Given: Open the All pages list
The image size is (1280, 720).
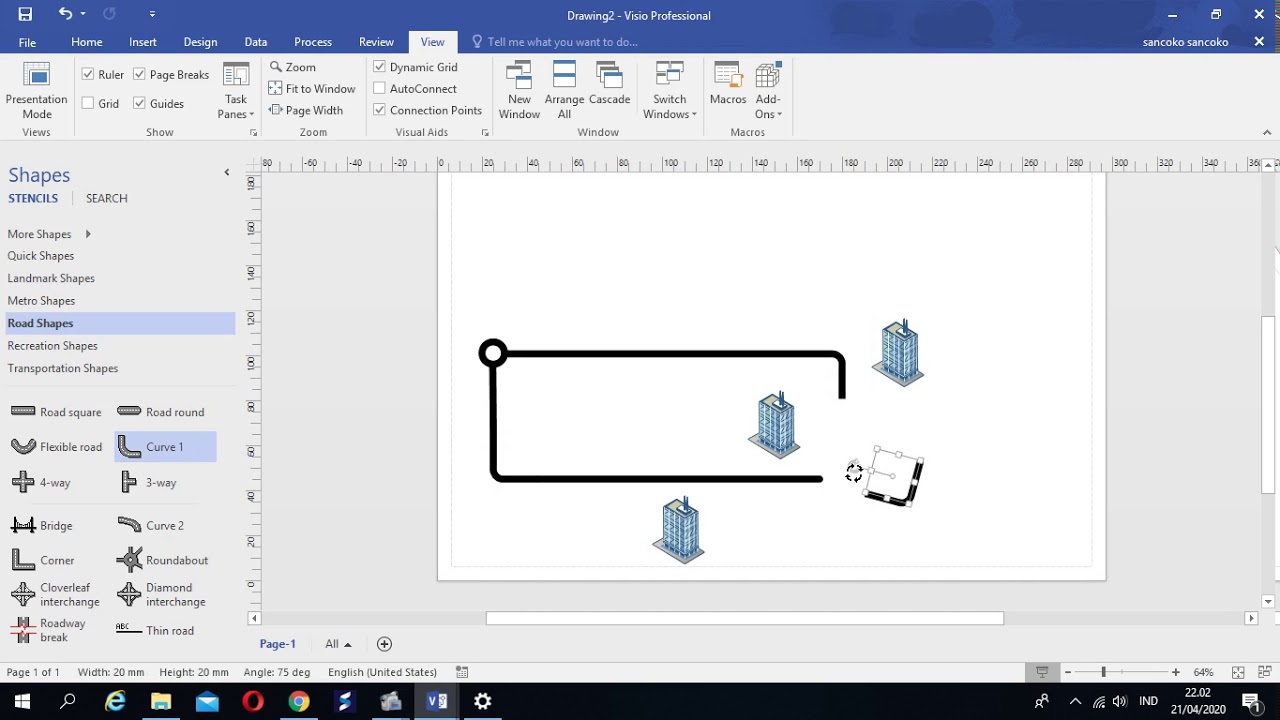Looking at the screenshot, I should tap(338, 644).
